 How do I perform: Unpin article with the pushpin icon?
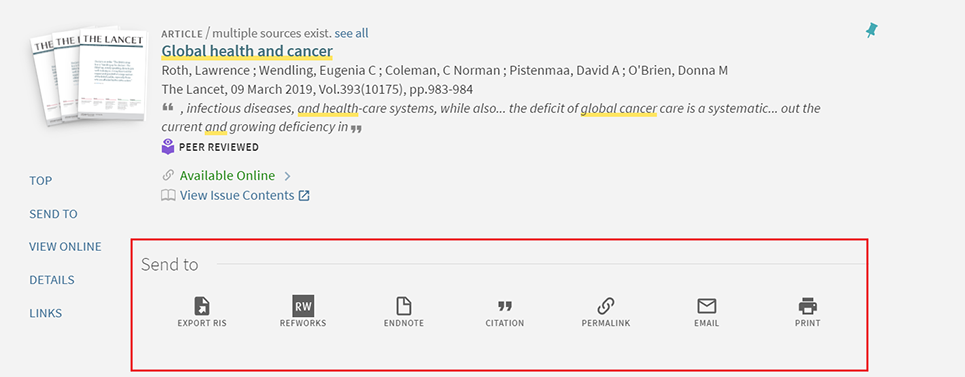pos(871,30)
